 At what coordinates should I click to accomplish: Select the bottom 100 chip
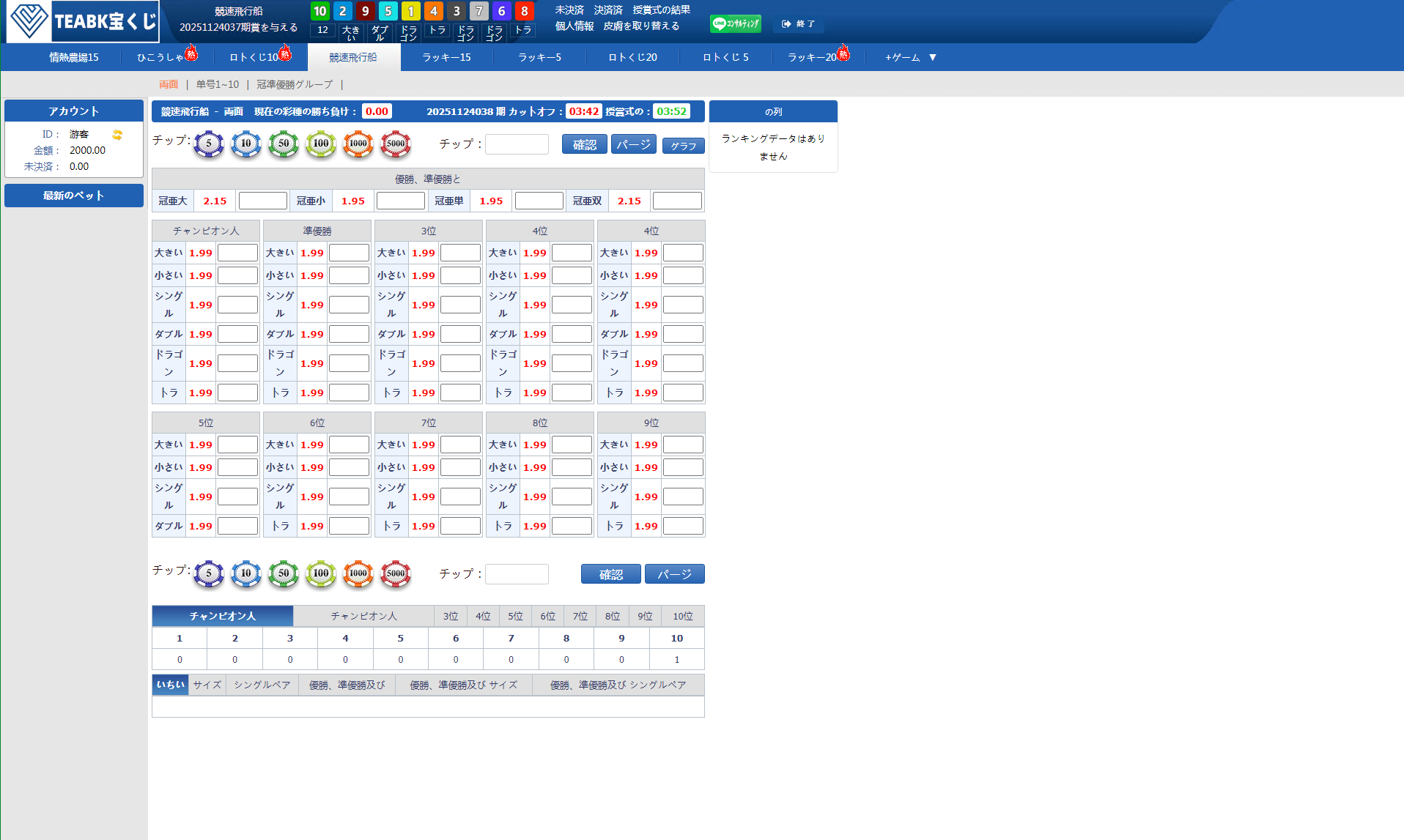click(x=321, y=574)
